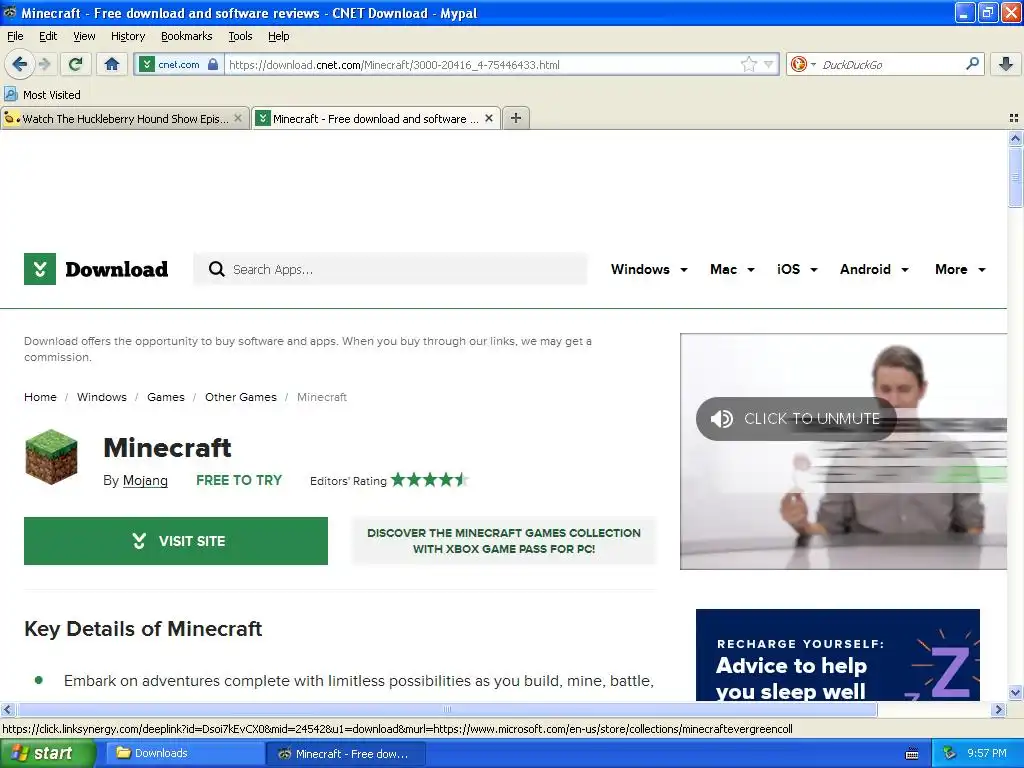
Task: Expand the Mac category dropdown
Action: click(732, 269)
